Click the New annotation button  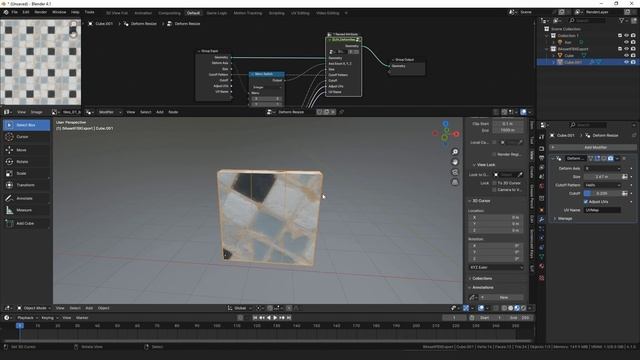503,298
